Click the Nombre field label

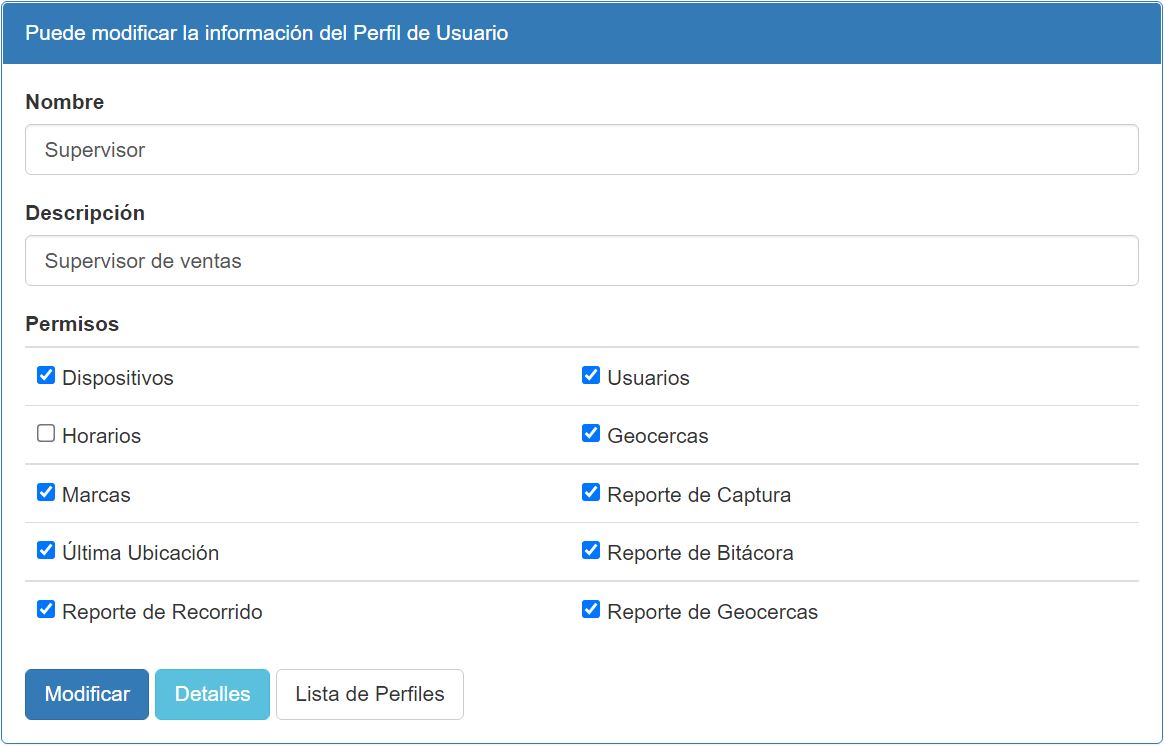tap(65, 102)
